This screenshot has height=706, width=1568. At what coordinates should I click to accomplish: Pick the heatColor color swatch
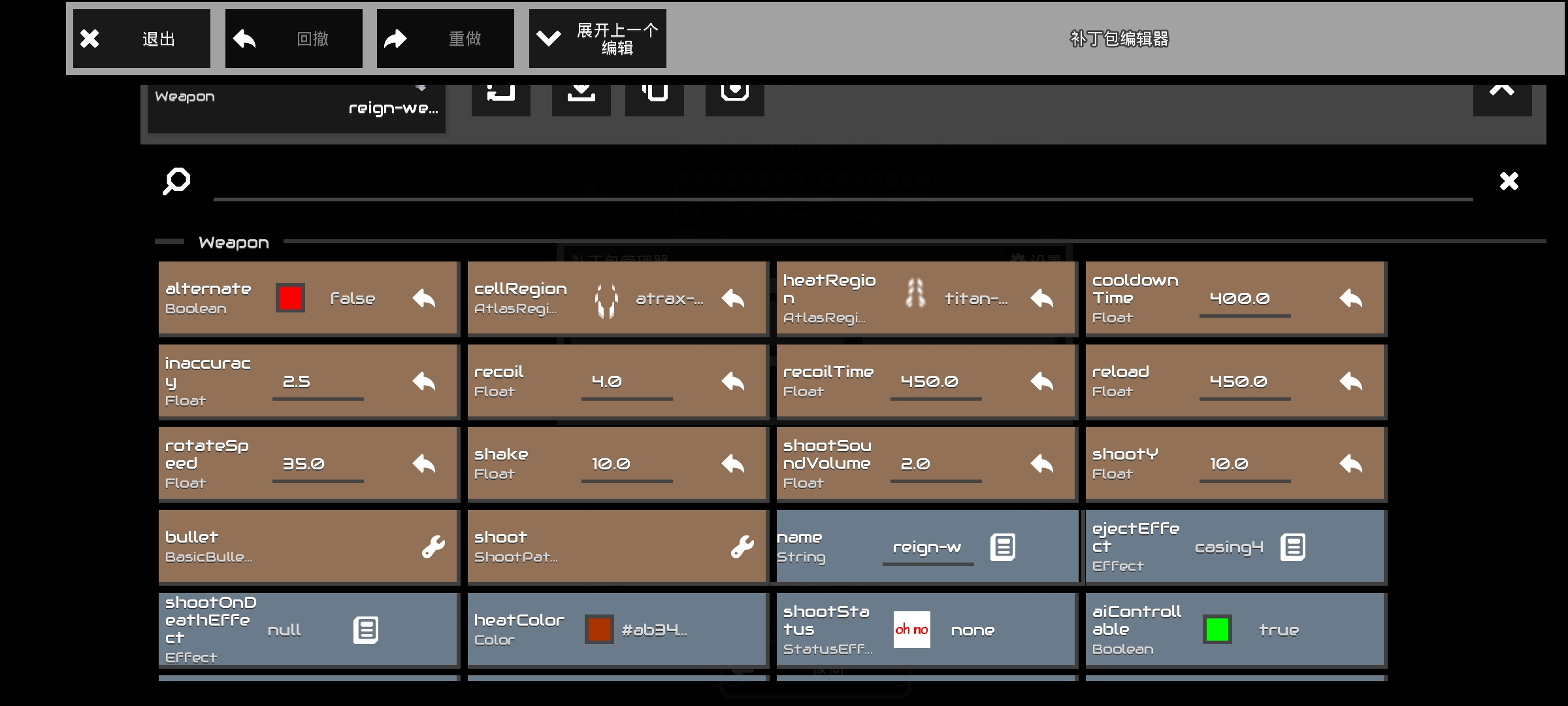(x=599, y=630)
